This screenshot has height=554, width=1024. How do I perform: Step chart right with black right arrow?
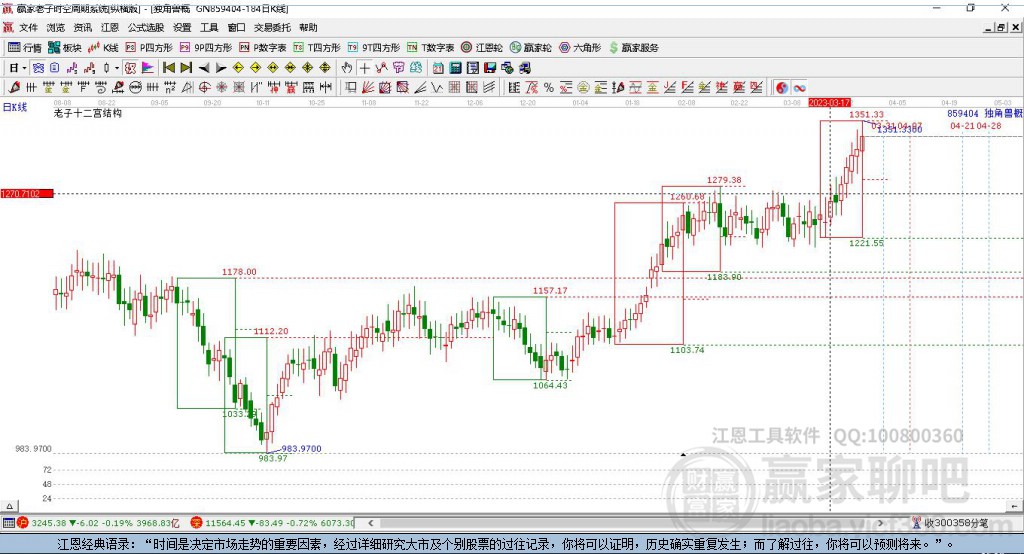coord(221,68)
